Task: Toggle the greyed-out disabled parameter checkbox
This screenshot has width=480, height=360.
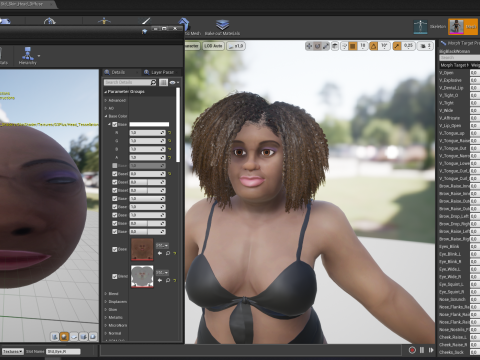Action: click(x=115, y=165)
